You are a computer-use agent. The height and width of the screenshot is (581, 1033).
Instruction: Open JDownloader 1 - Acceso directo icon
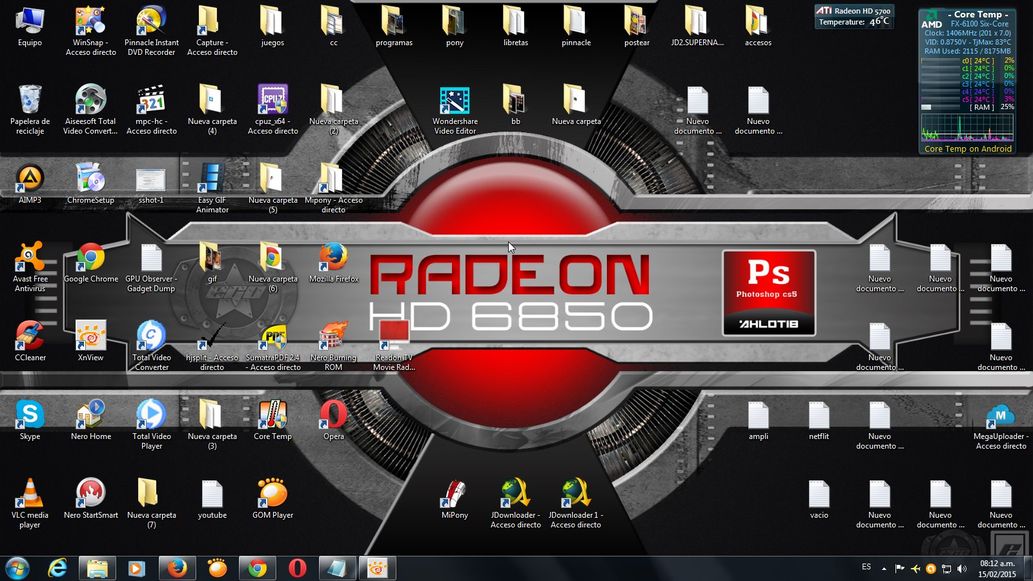point(576,493)
